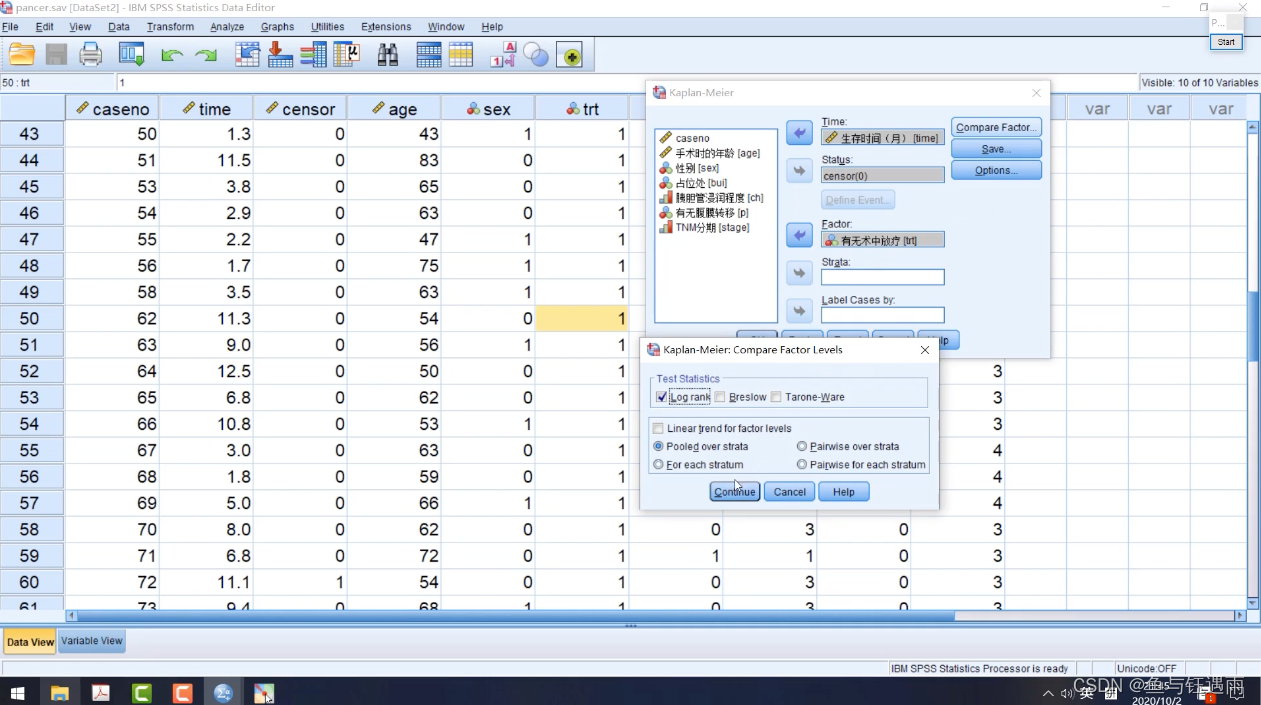The width and height of the screenshot is (1261, 705).
Task: Click the Undo arrow in the toolbar
Action: (172, 56)
